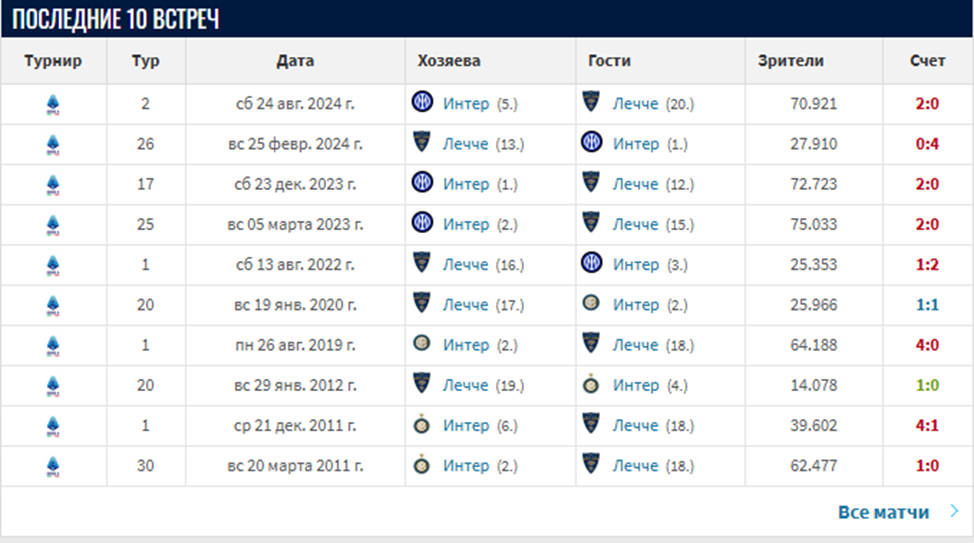This screenshot has width=974, height=543.
Task: Click Serie A icon in the round 30 row
Action: (x=53, y=465)
